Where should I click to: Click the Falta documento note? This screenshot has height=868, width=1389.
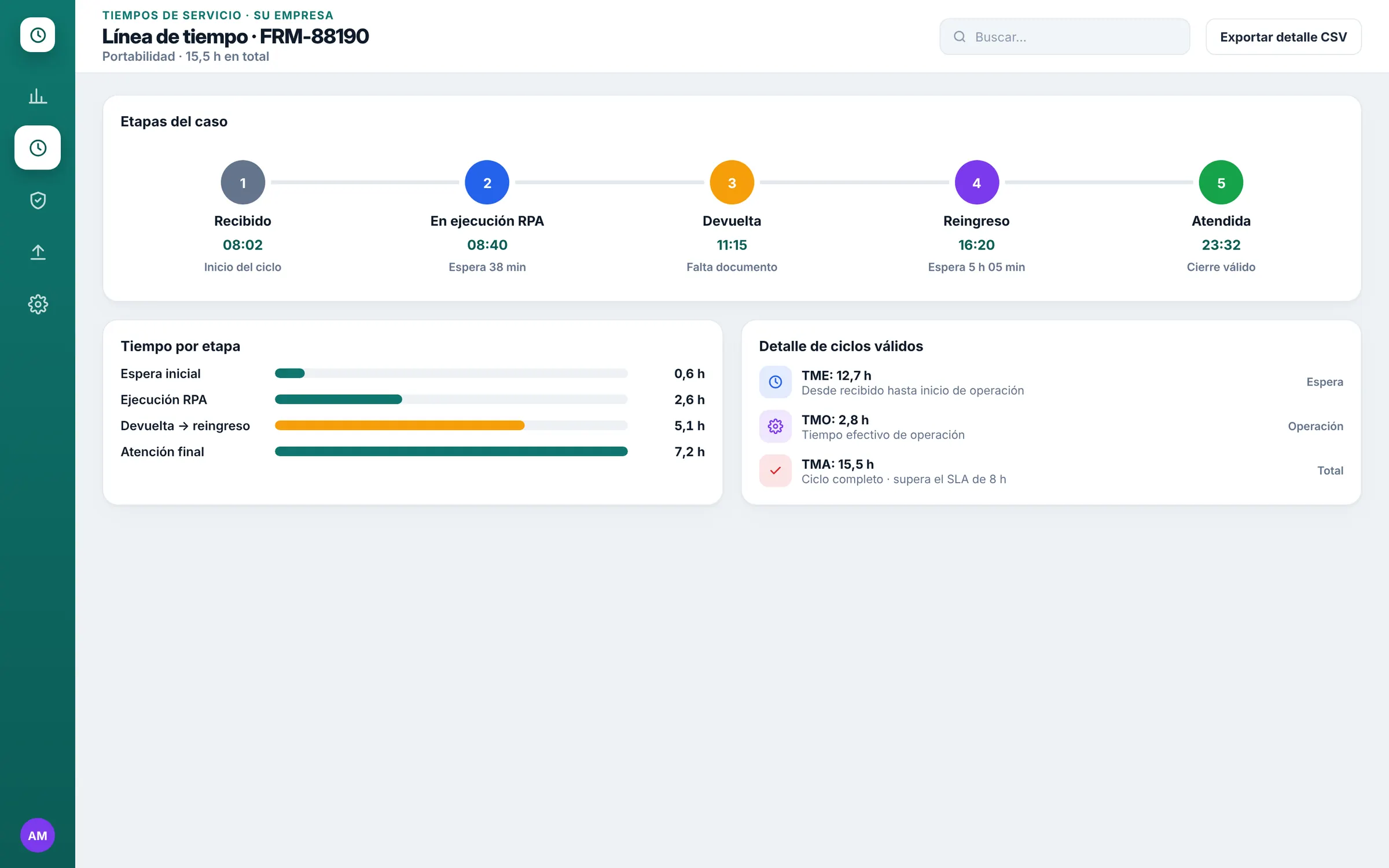(732, 267)
